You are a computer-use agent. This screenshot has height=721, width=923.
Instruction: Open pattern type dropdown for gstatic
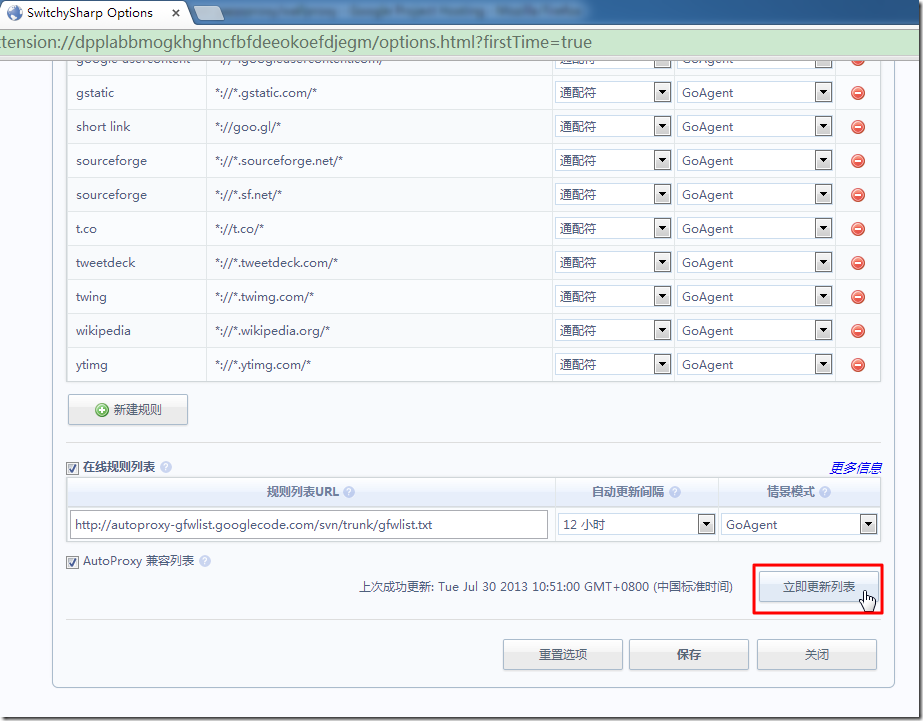pyautogui.click(x=613, y=92)
